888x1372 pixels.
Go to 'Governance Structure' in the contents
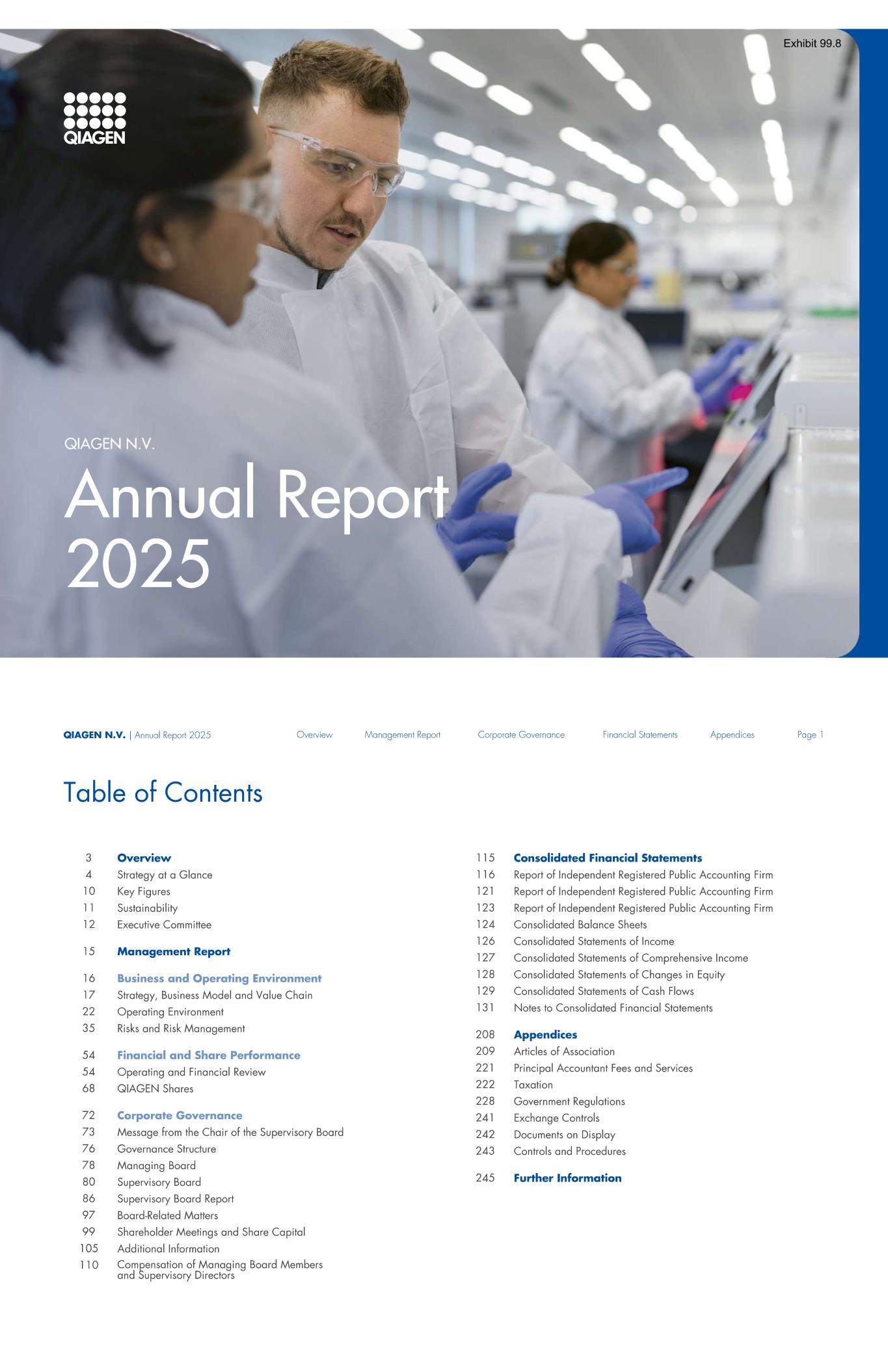(167, 1149)
